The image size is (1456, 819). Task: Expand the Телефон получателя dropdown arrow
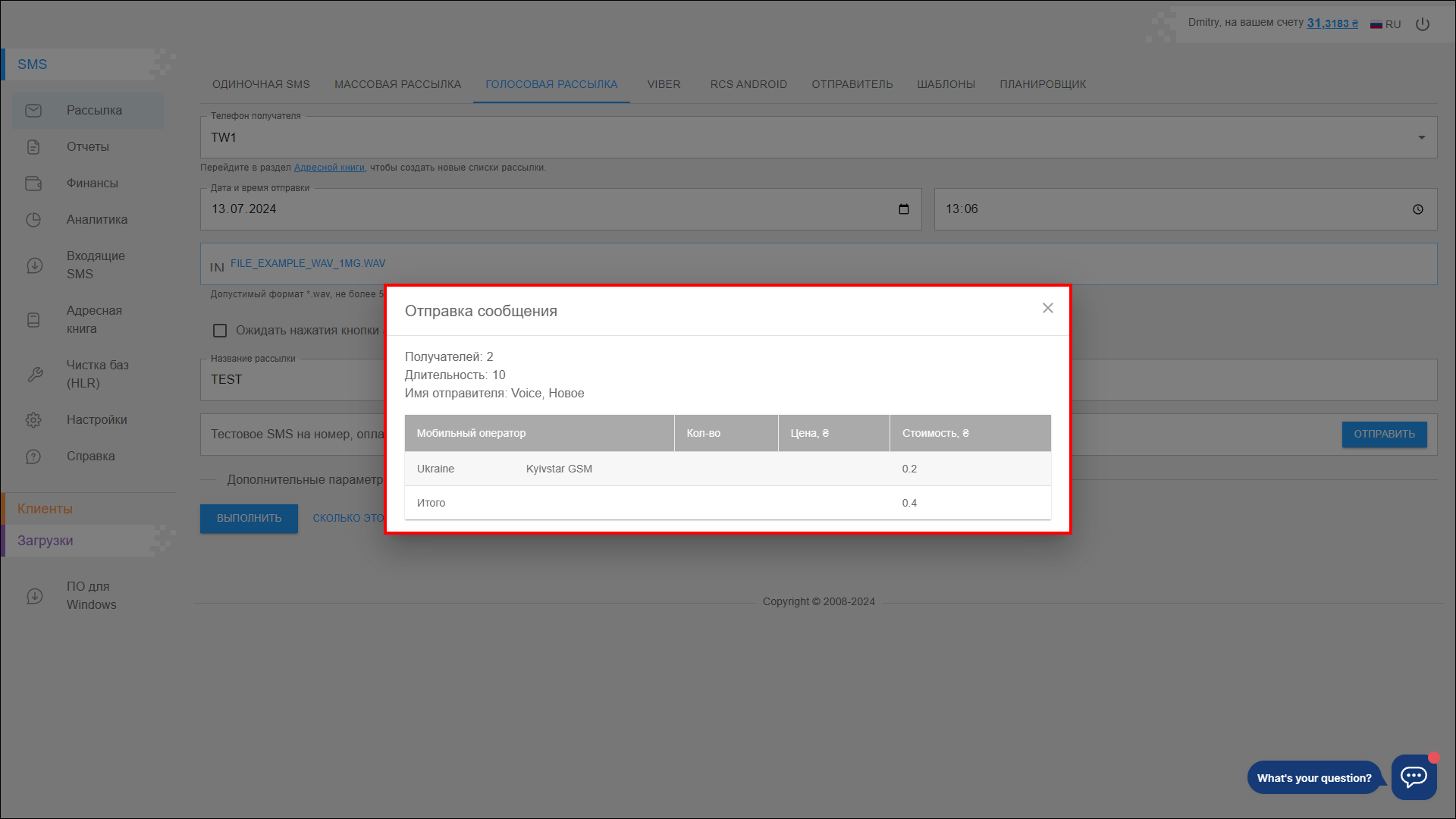[1421, 137]
